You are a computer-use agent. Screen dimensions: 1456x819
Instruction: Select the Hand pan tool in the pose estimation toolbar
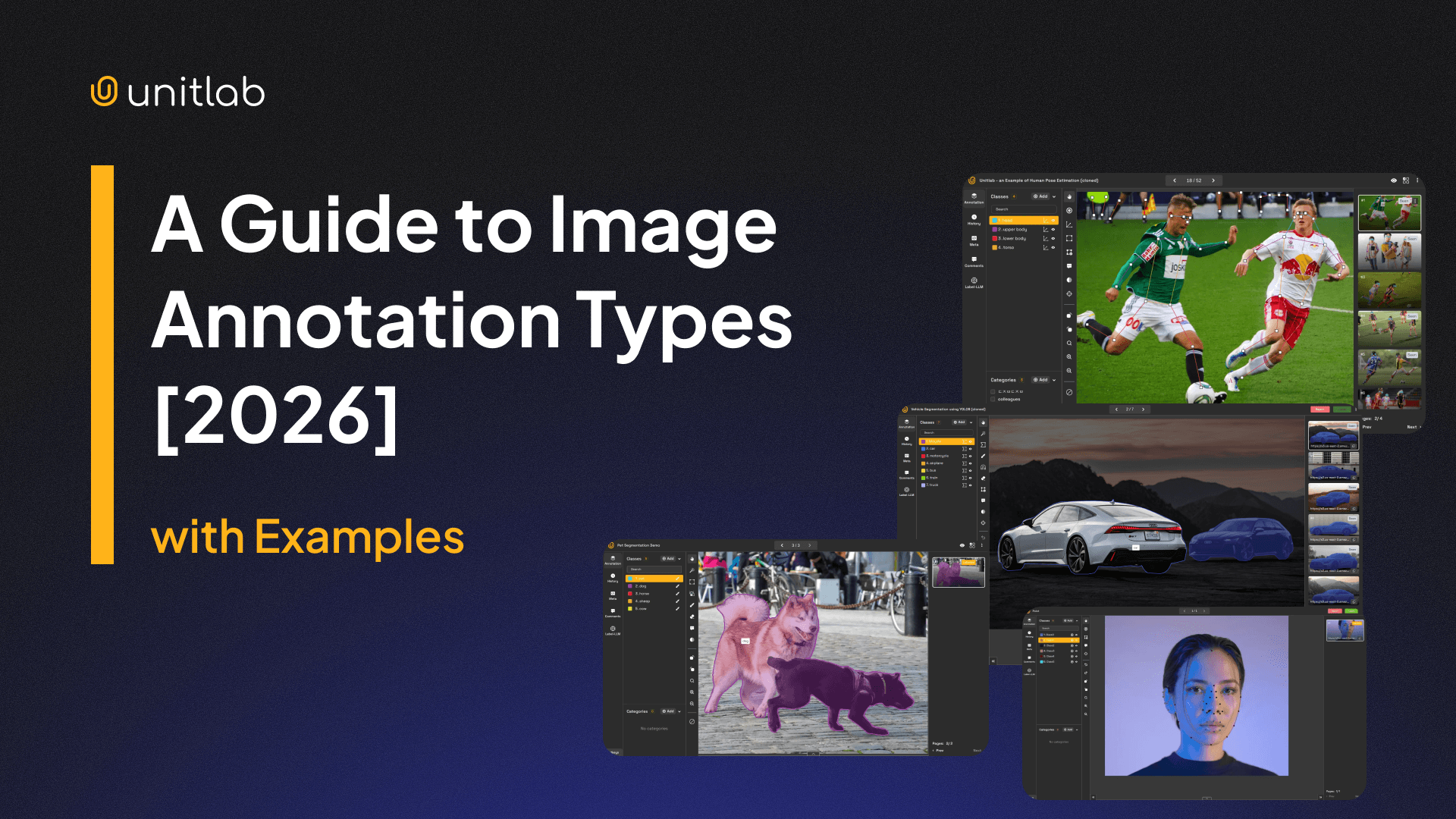coord(1069,197)
